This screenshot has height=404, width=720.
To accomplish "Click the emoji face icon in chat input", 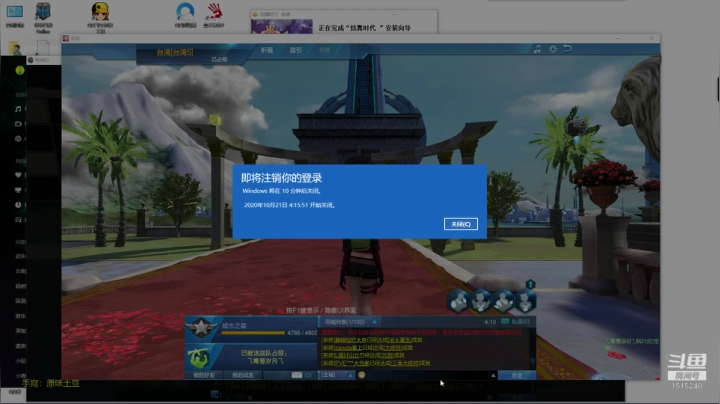I will pyautogui.click(x=361, y=375).
